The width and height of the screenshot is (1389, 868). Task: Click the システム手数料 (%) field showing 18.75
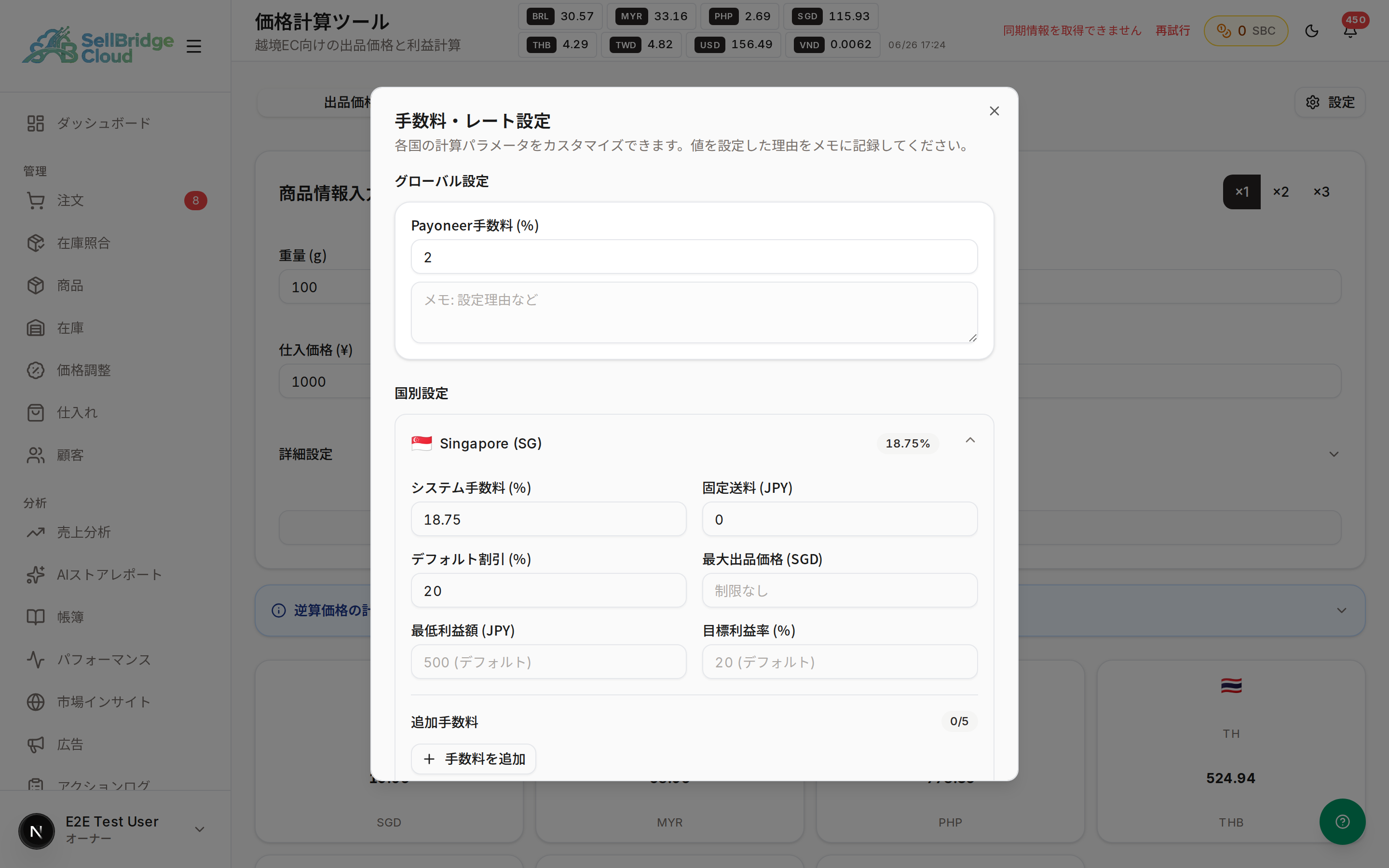click(548, 519)
